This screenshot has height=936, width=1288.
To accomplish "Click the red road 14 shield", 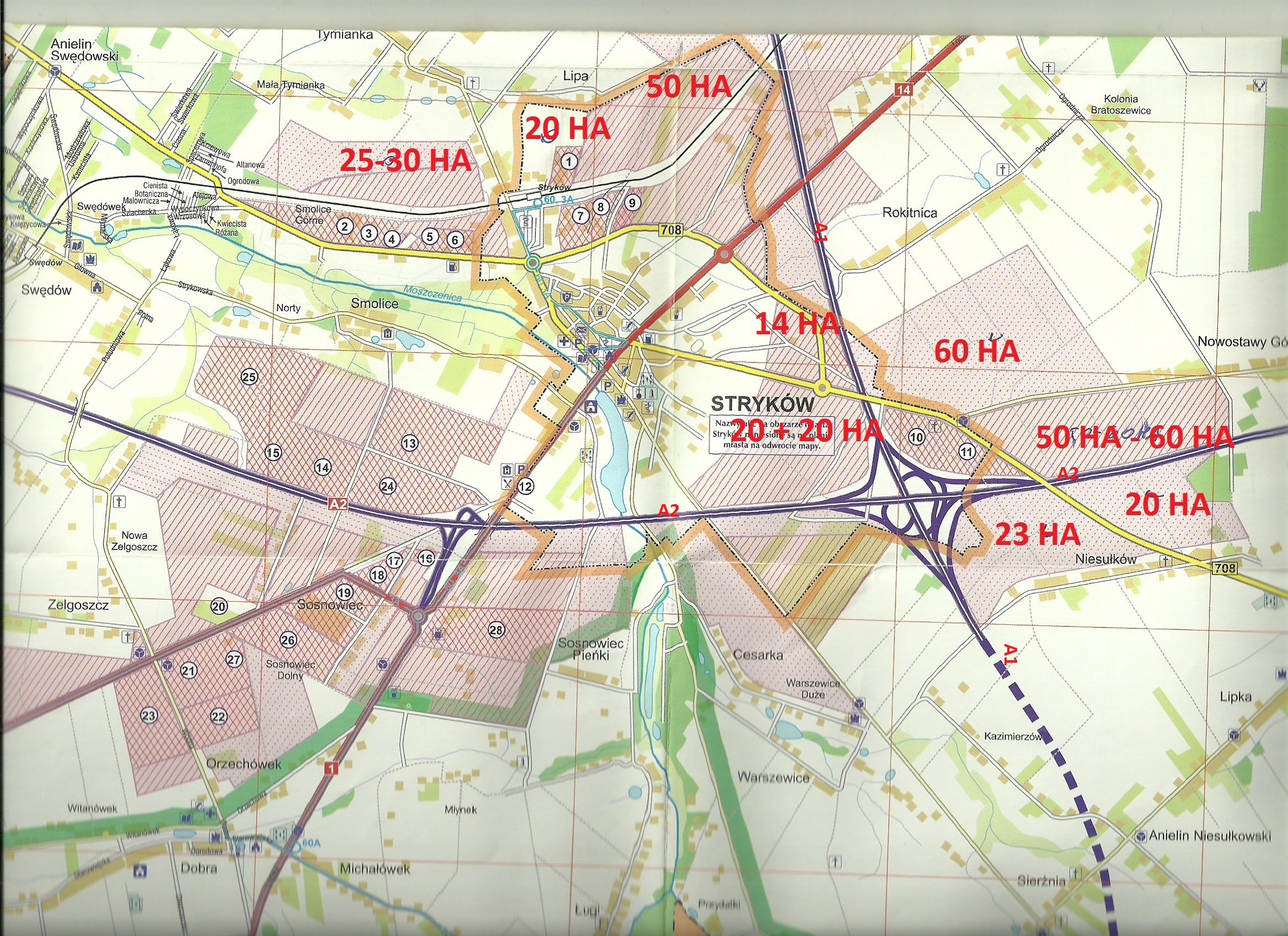I will pyautogui.click(x=903, y=89).
